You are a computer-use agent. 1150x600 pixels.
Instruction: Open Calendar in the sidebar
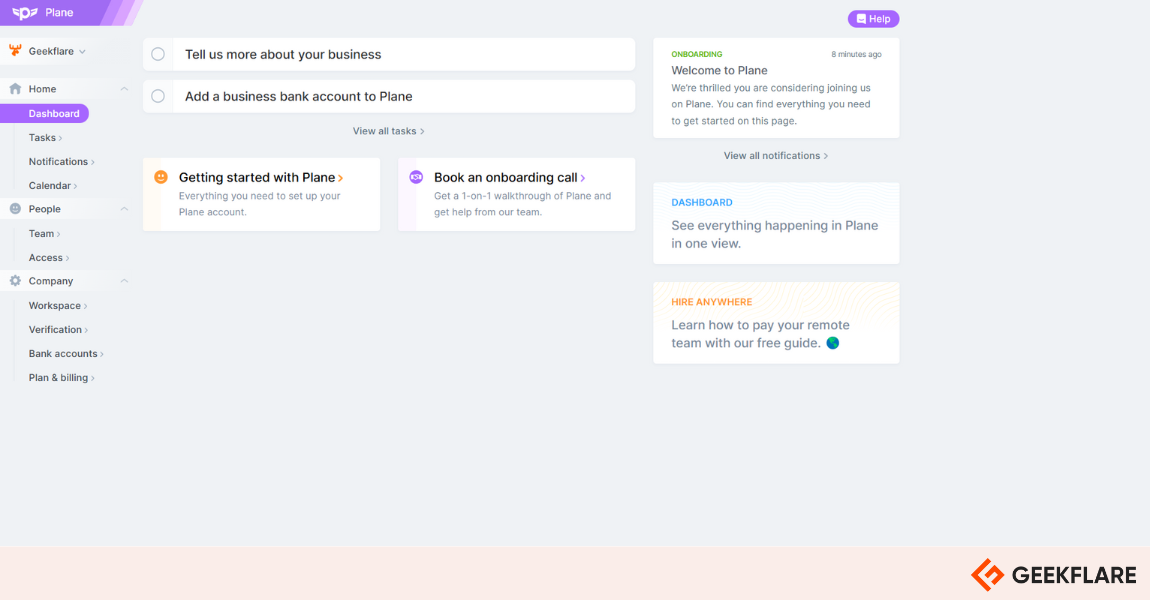[x=52, y=186]
